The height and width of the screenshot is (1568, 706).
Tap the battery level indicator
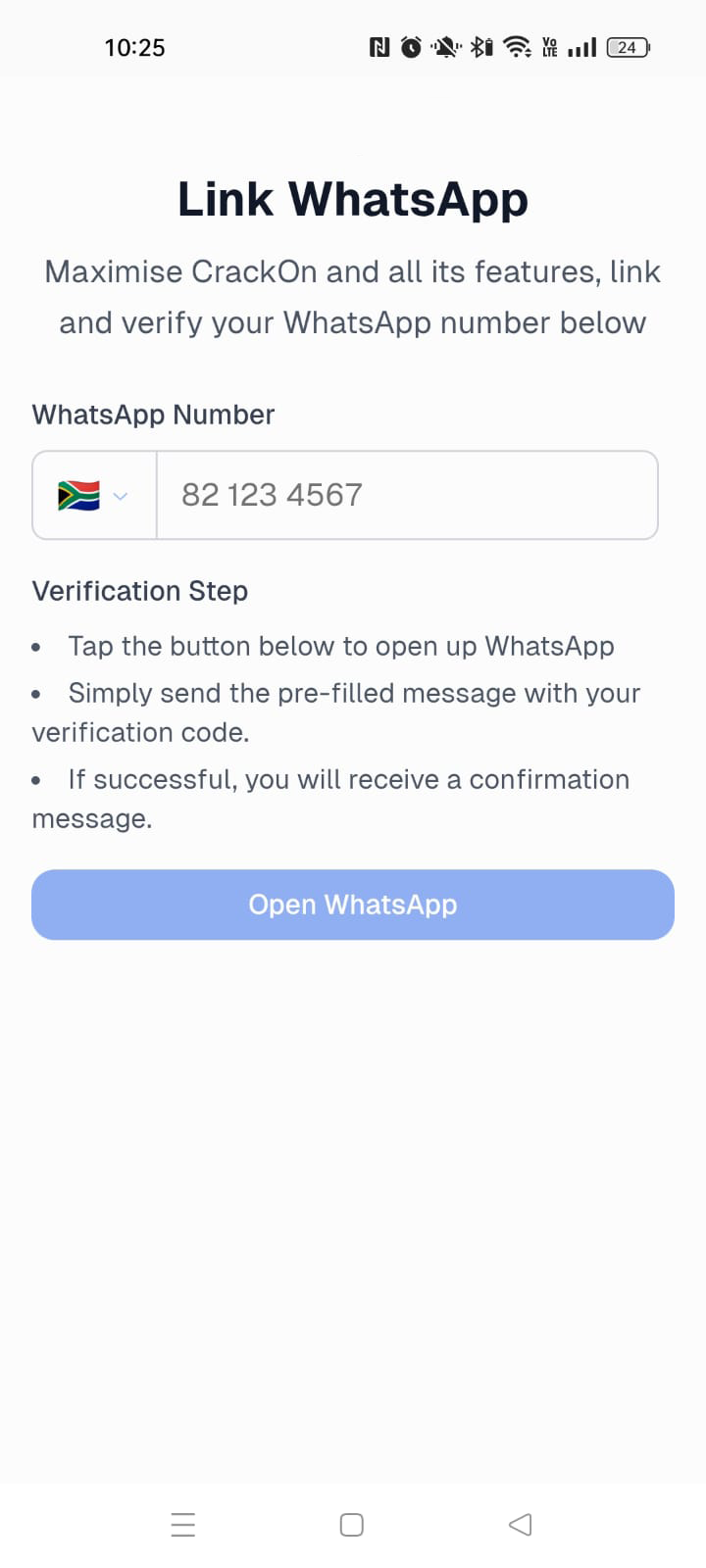pos(628,47)
